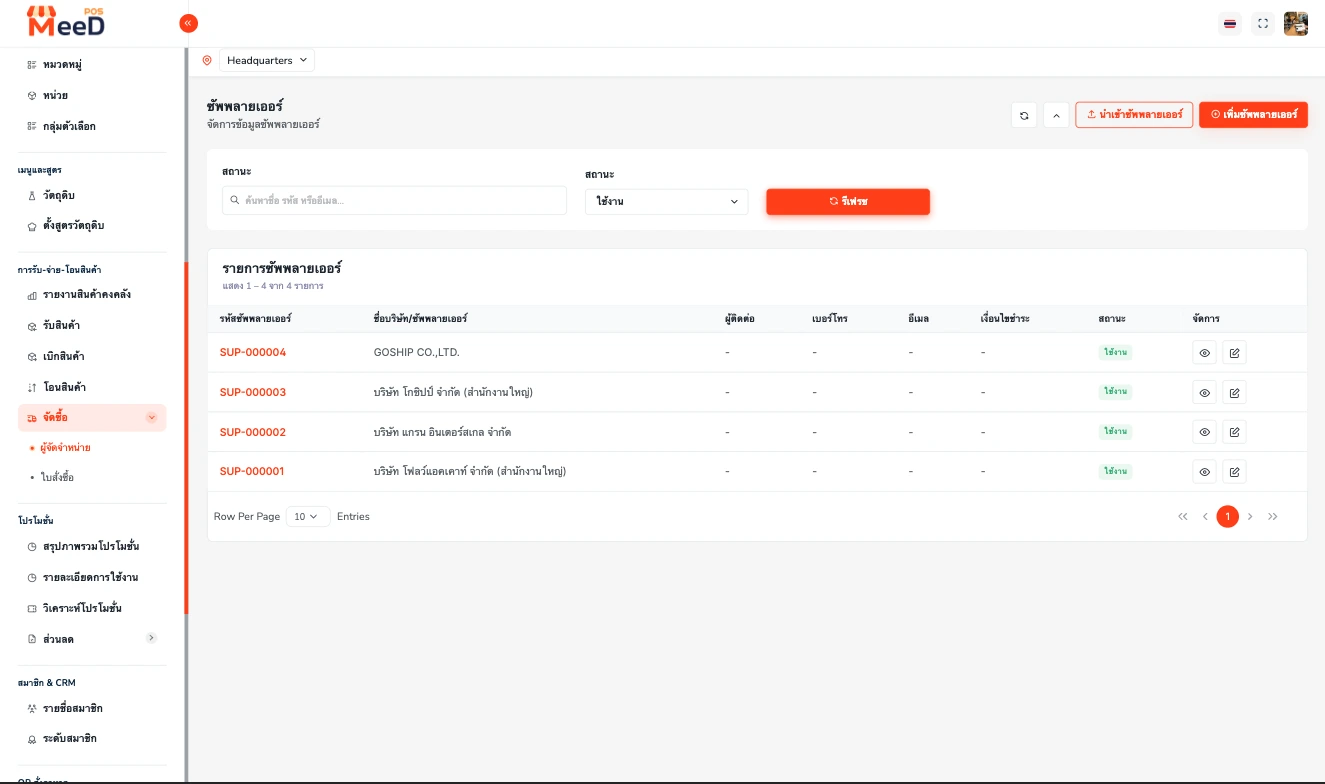Image resolution: width=1325 pixels, height=784 pixels.
Task: Select ใบสั่งซื้อ submenu item
Action: pos(57,478)
